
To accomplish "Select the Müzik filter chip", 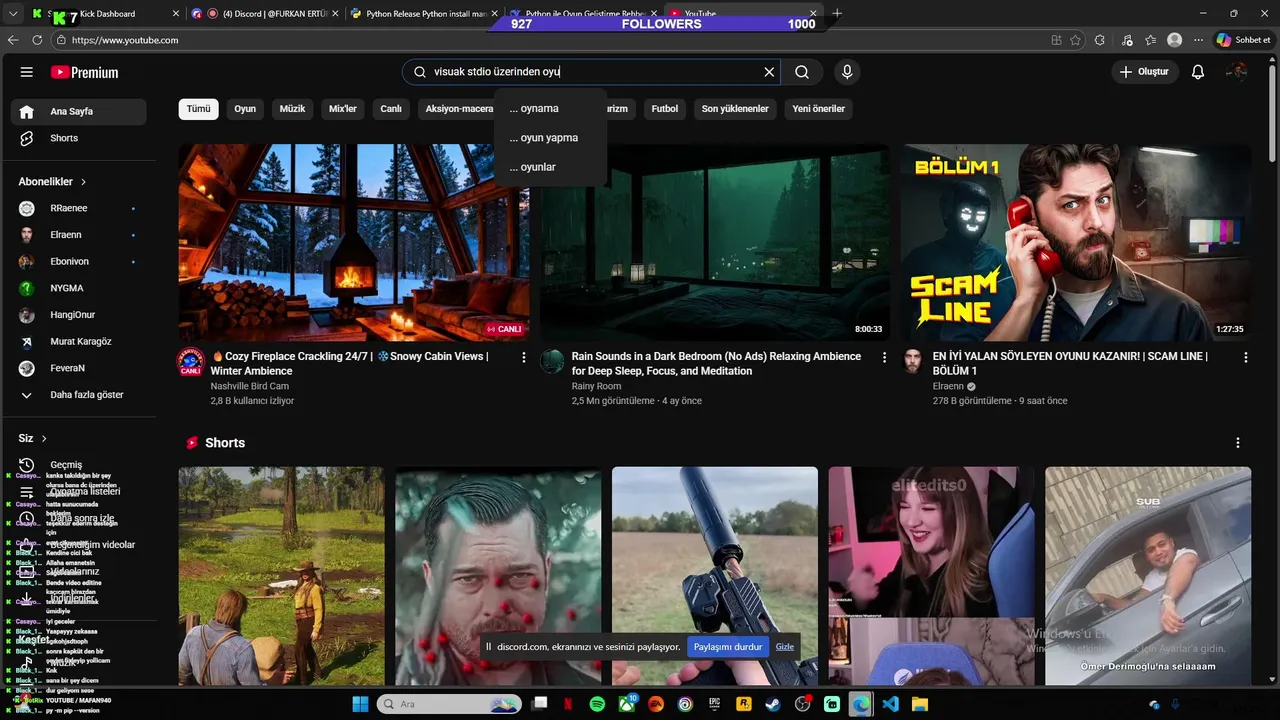I will pos(292,109).
